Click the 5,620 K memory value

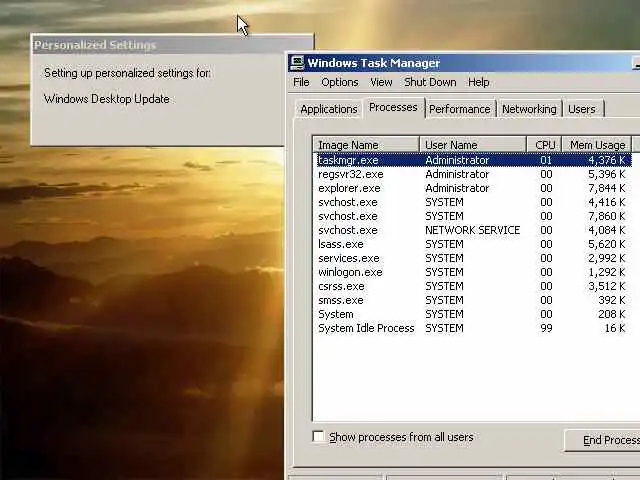(607, 244)
